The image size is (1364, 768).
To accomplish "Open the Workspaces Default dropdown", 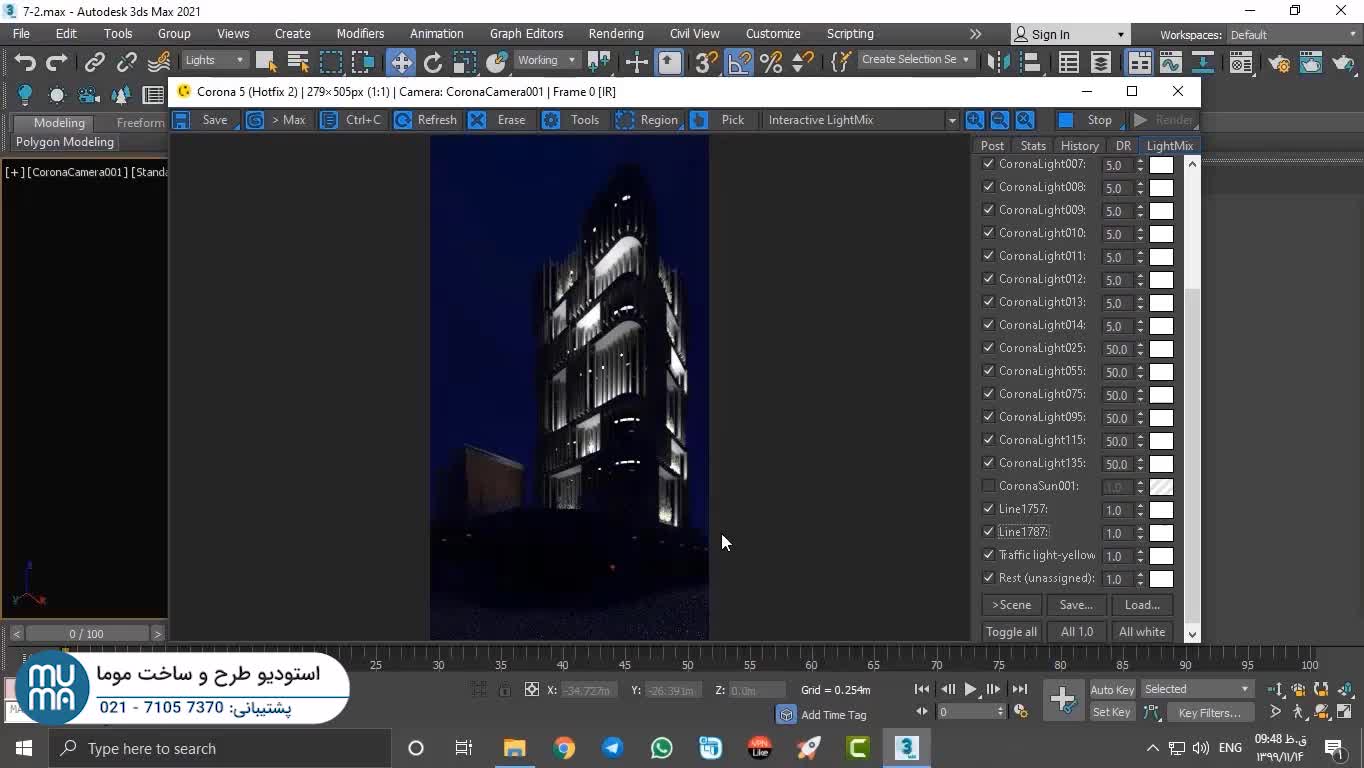I will coord(1290,35).
